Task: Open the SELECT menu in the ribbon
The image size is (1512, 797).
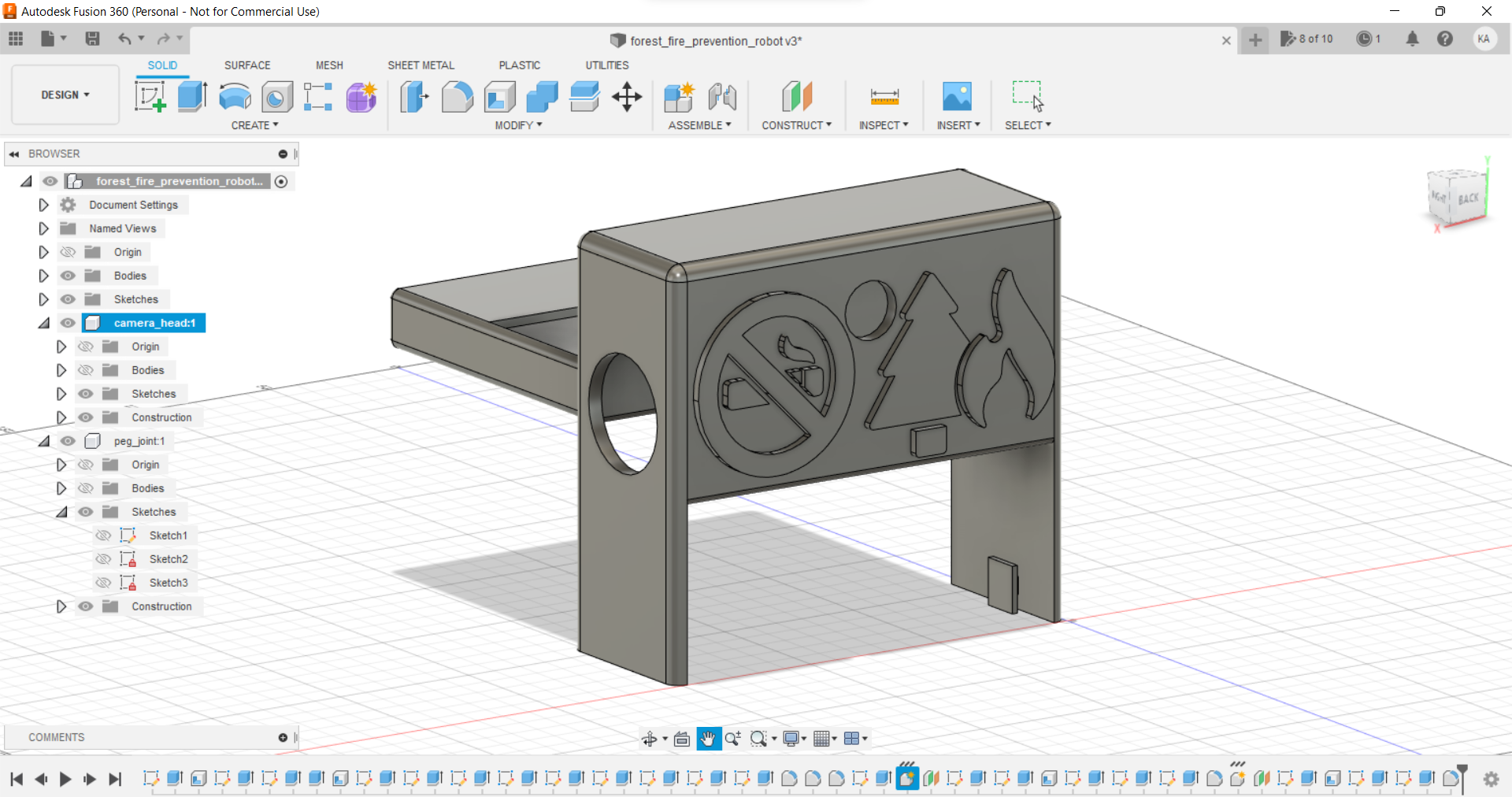Action: 1028,125
